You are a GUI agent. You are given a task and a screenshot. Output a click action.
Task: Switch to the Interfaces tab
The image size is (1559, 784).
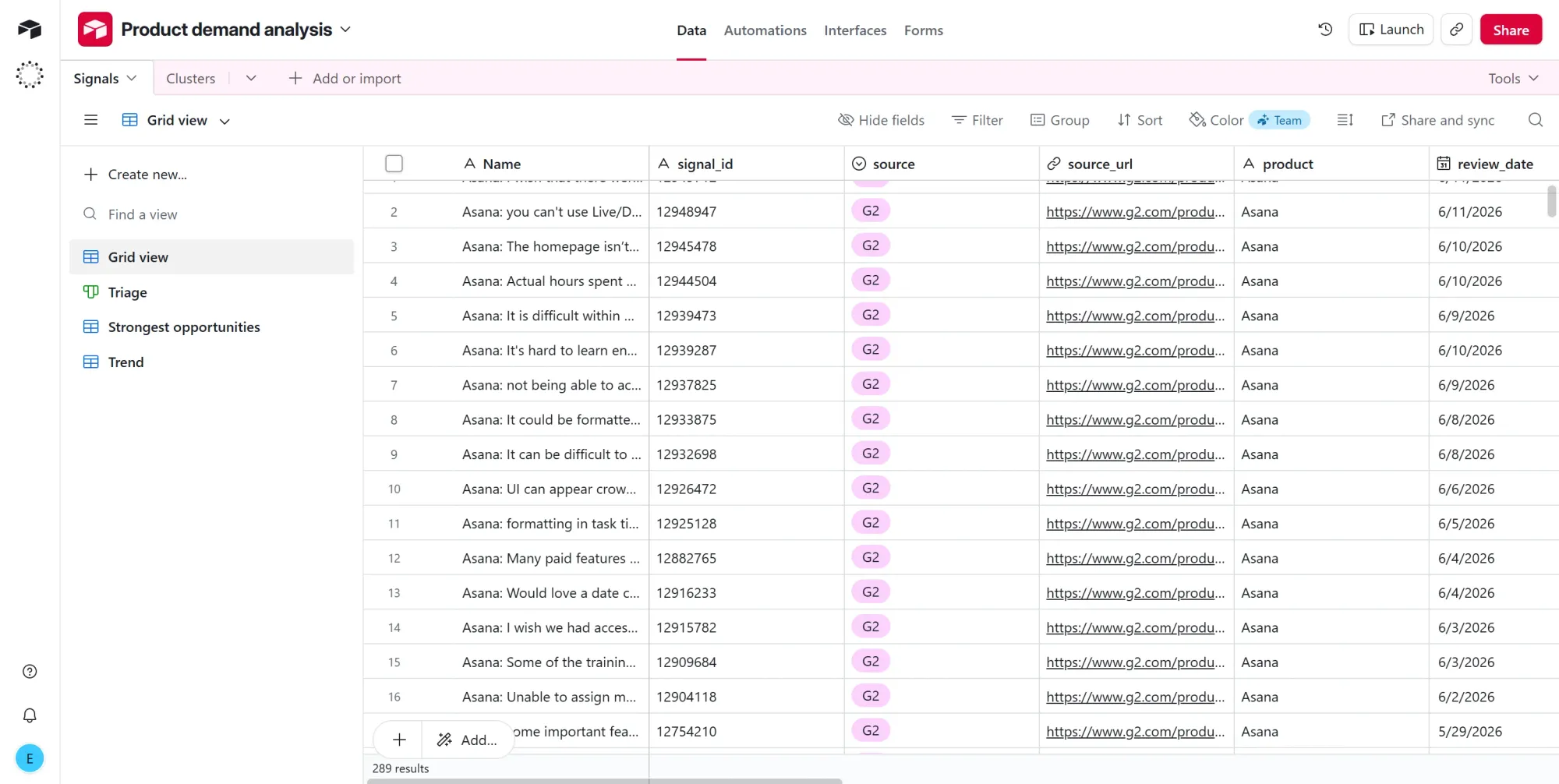855,30
